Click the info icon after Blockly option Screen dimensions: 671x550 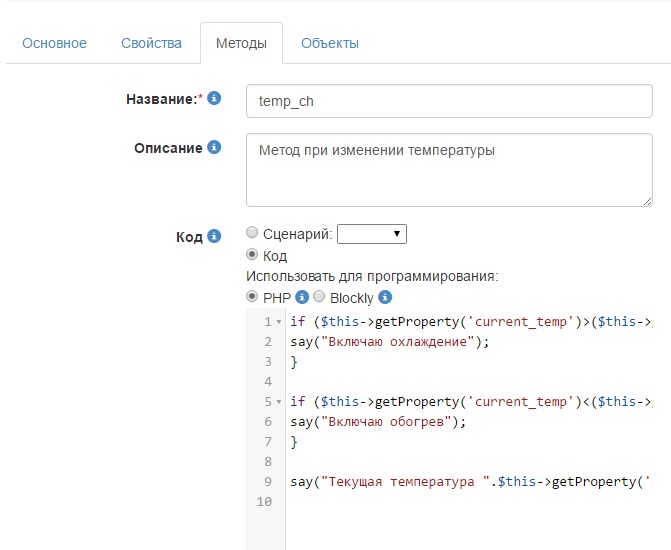click(385, 298)
